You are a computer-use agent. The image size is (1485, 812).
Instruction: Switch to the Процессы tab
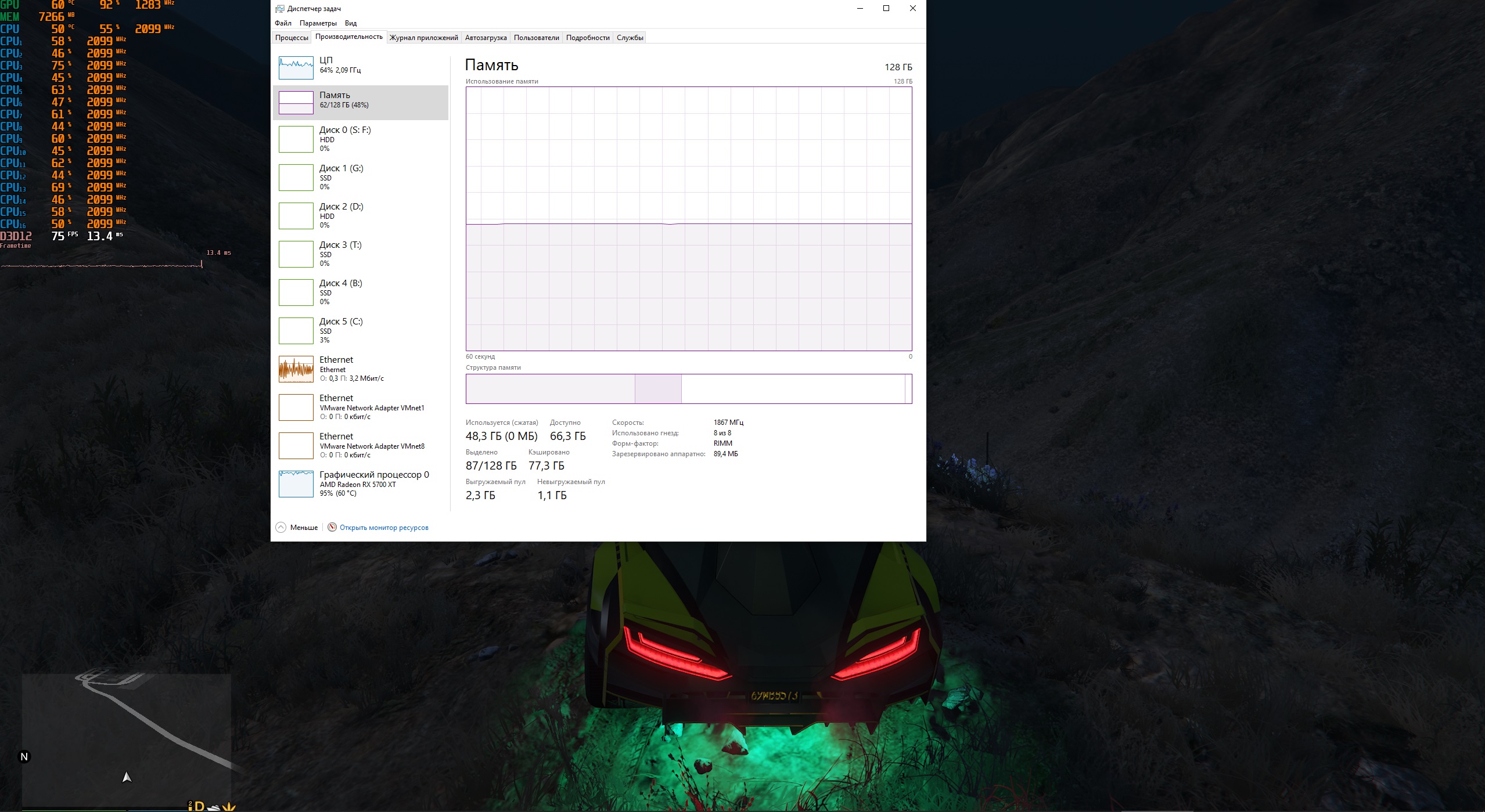(292, 38)
